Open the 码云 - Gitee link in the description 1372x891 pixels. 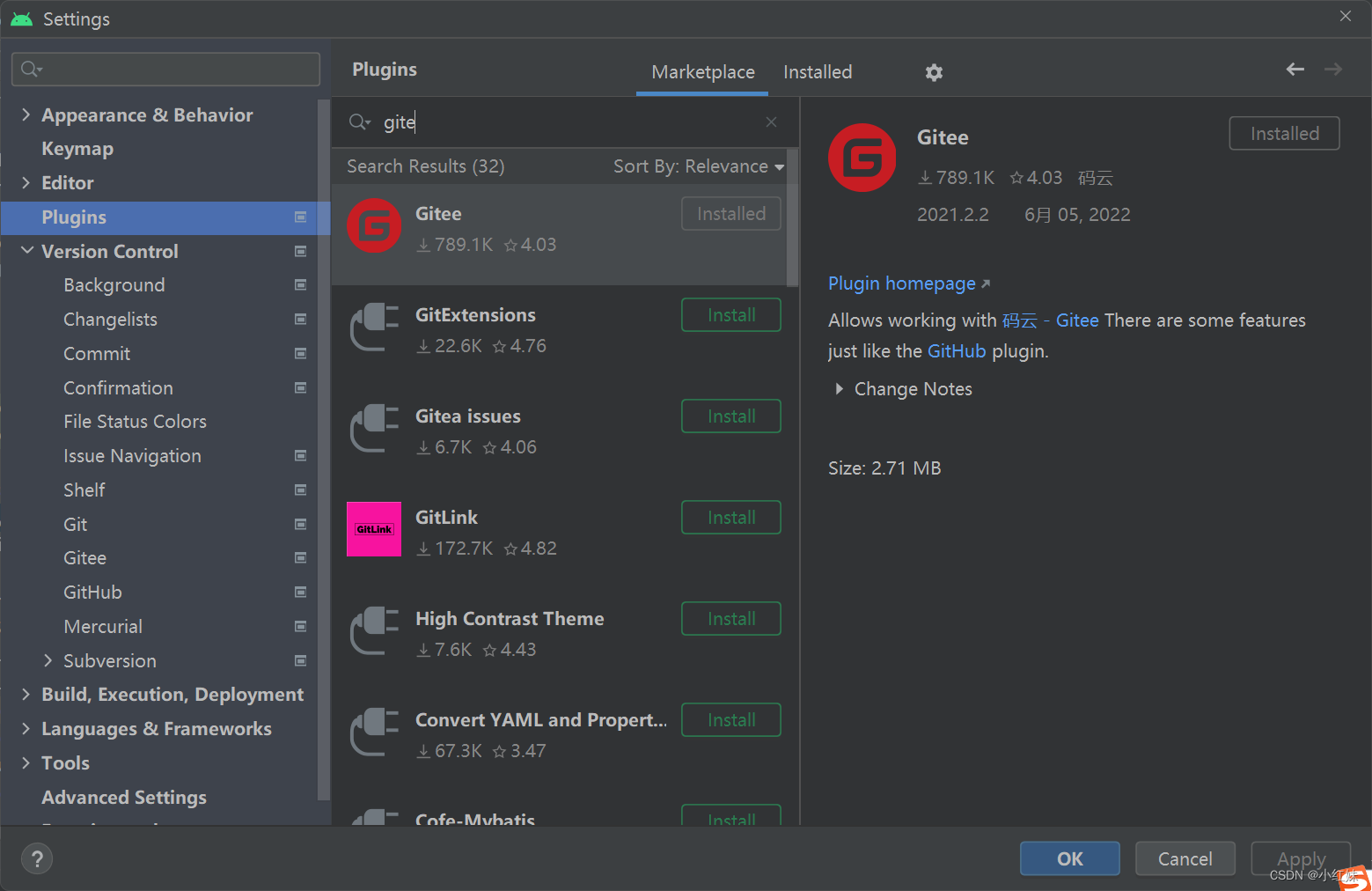pos(1051,320)
